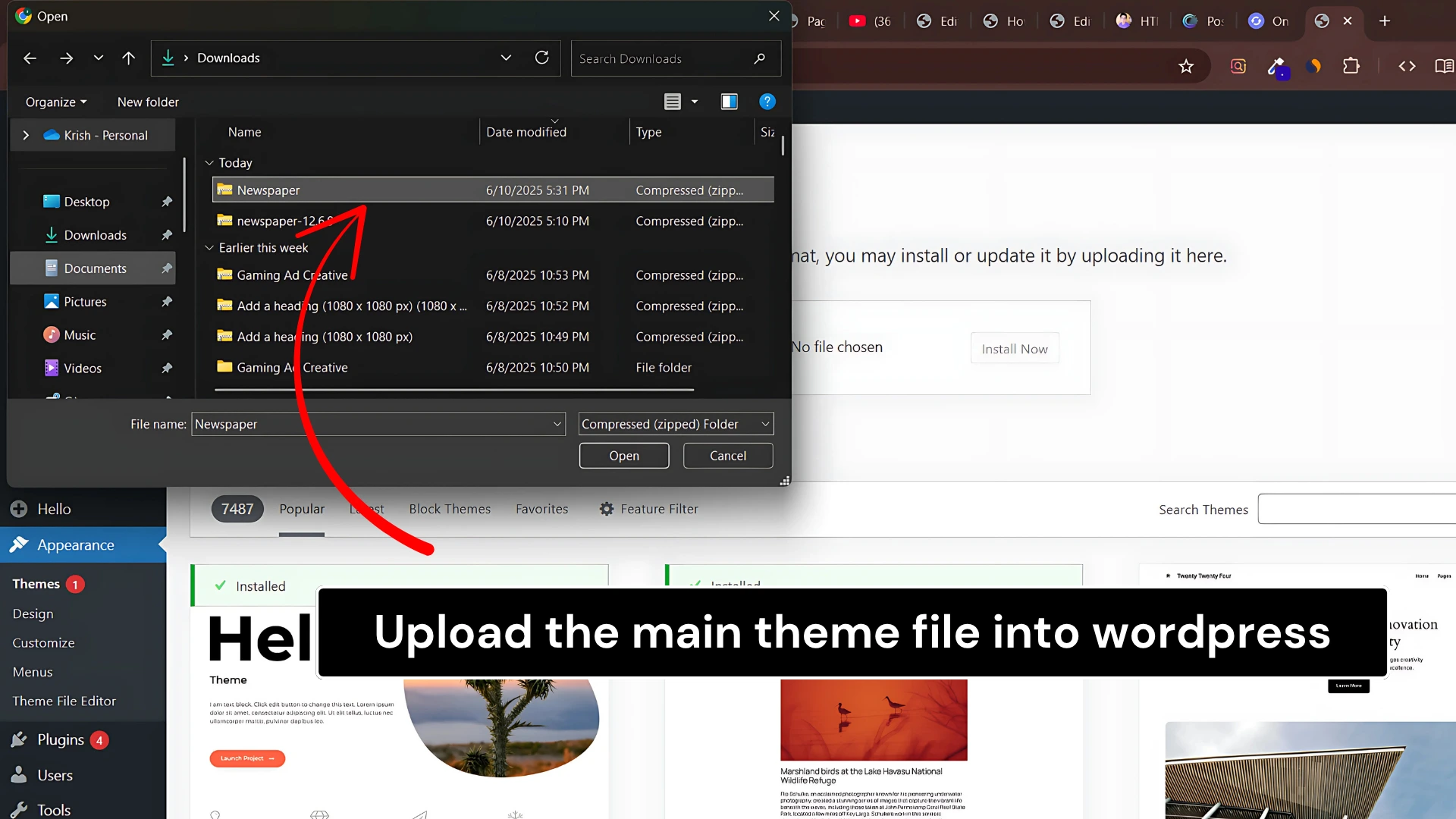Toggle the preview pane icon
The image size is (1456, 819).
pos(729,102)
